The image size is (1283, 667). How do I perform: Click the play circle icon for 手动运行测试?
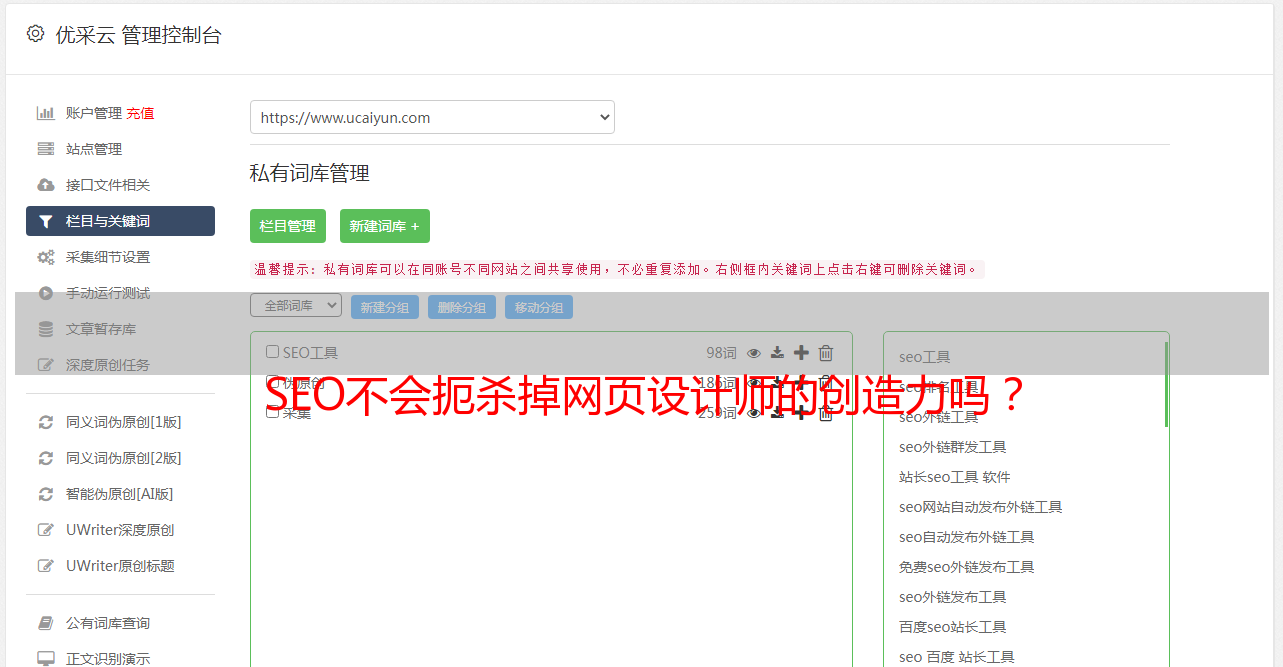tap(45, 293)
